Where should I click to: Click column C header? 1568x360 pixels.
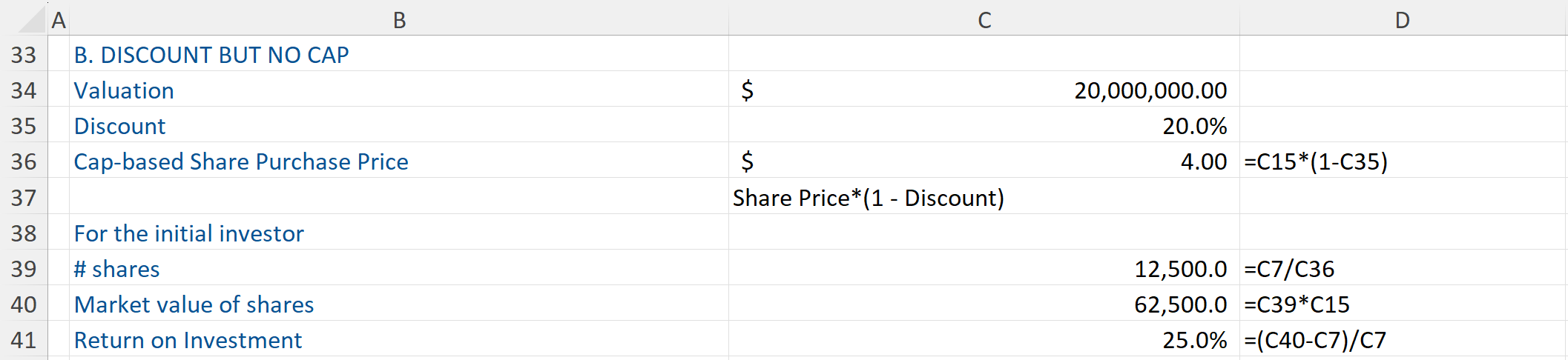click(984, 20)
